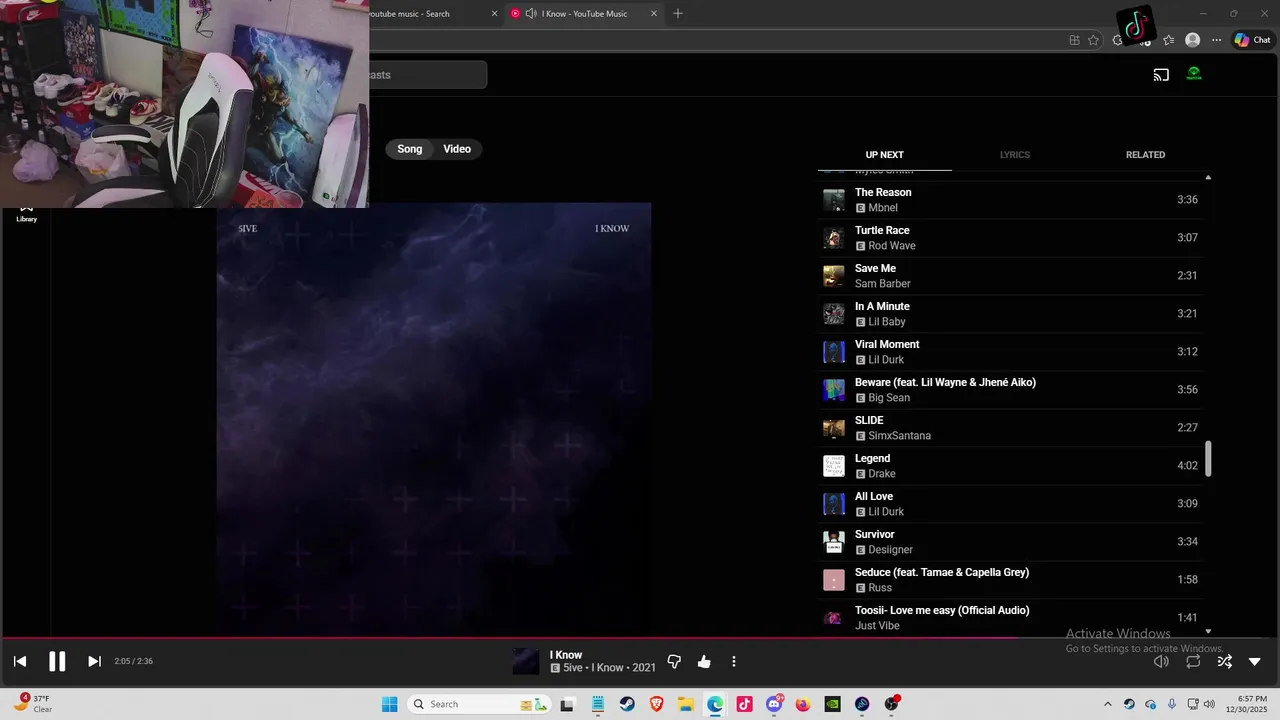1280x720 pixels.
Task: Skip to the previous track
Action: click(x=20, y=661)
